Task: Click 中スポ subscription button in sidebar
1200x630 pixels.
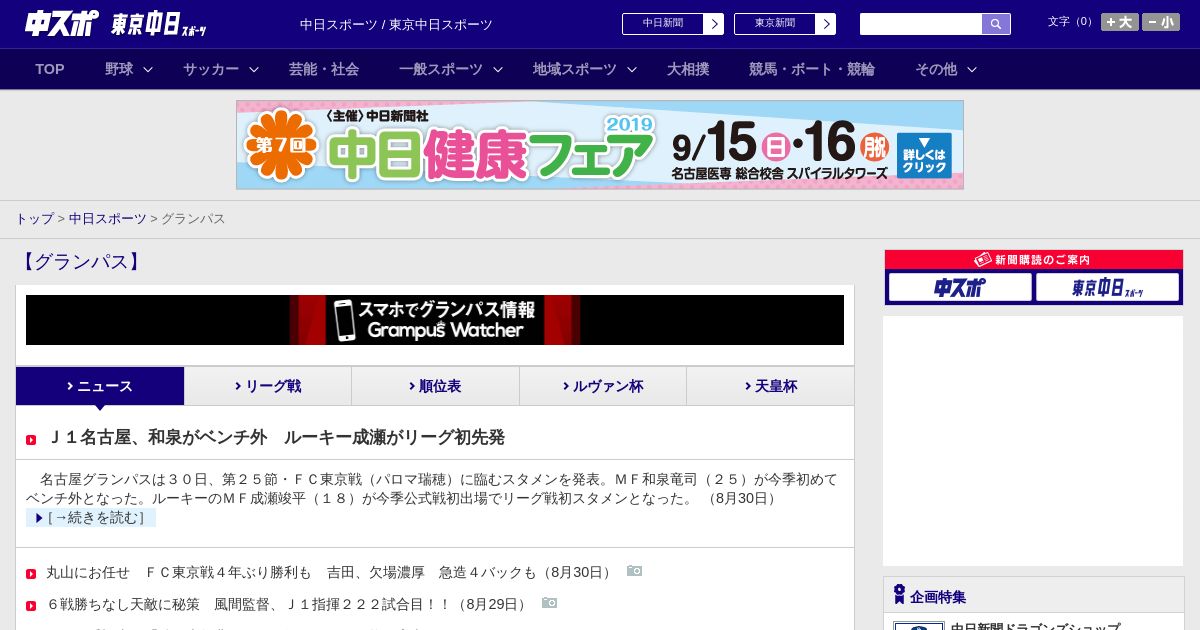Action: (x=960, y=288)
